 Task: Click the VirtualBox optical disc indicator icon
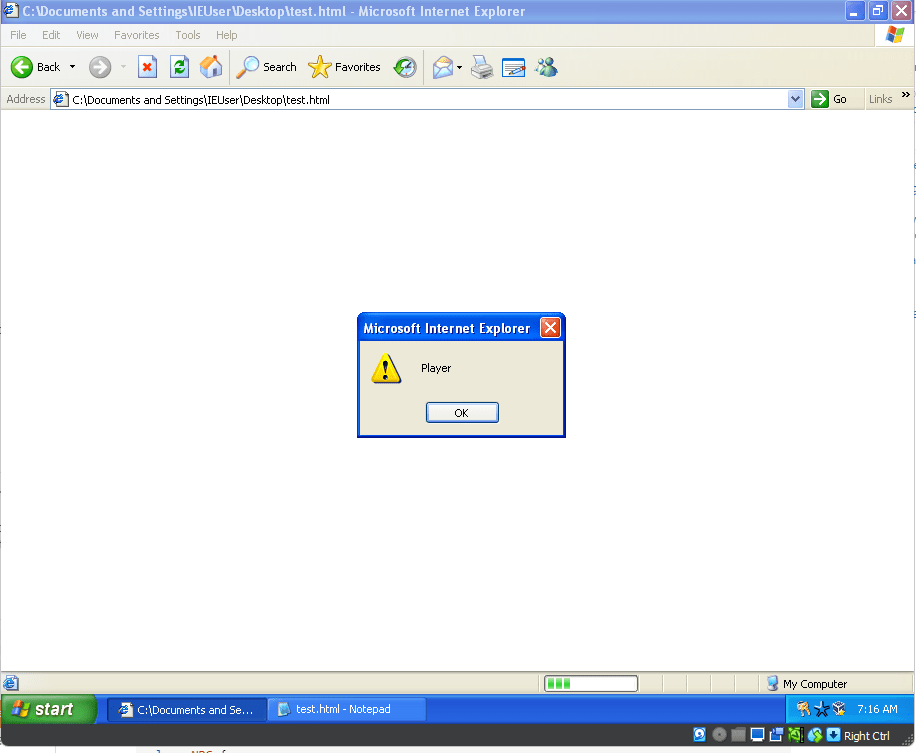point(719,735)
